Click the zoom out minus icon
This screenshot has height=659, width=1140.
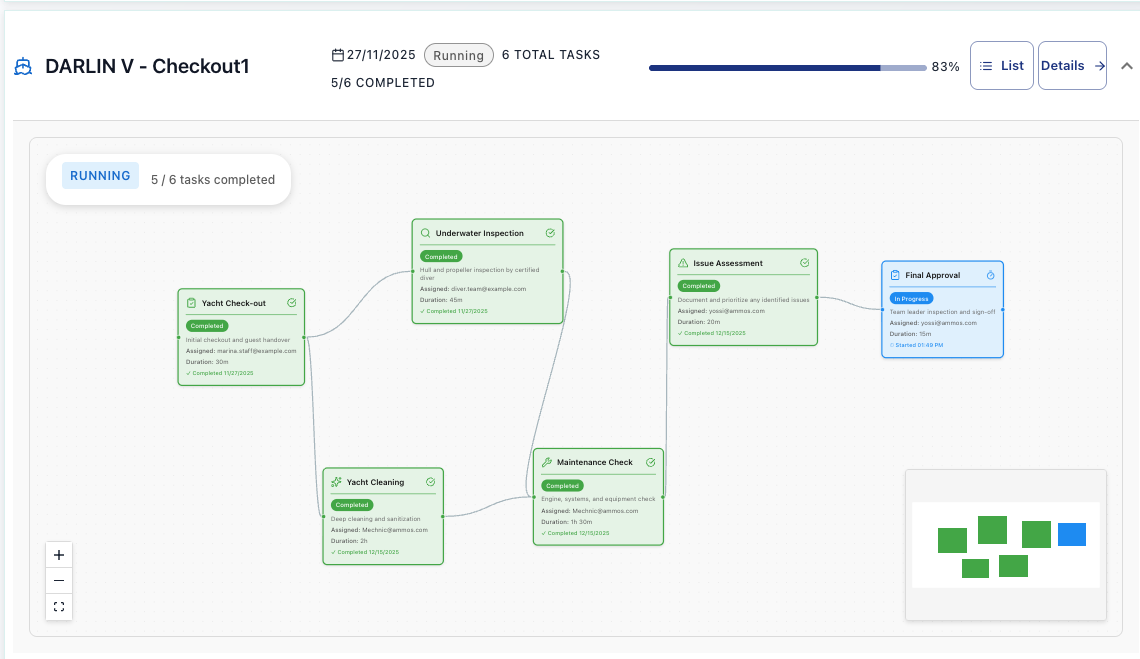coord(59,580)
